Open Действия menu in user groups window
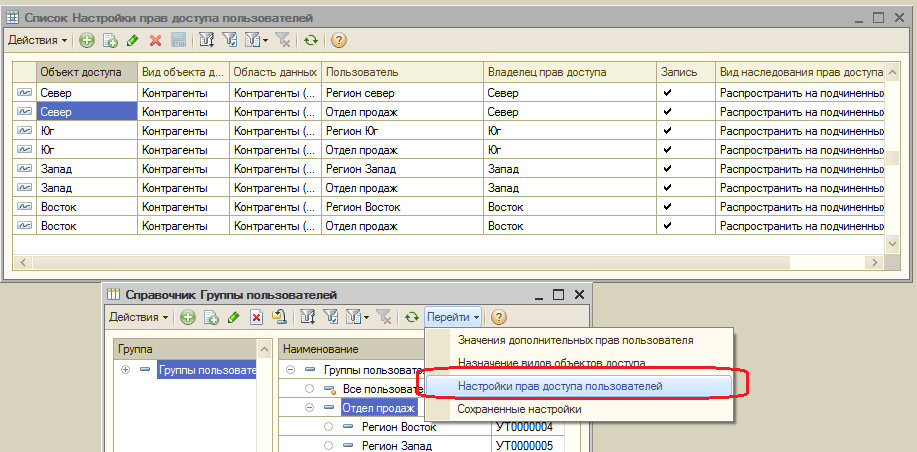This screenshot has width=917, height=452. click(138, 317)
